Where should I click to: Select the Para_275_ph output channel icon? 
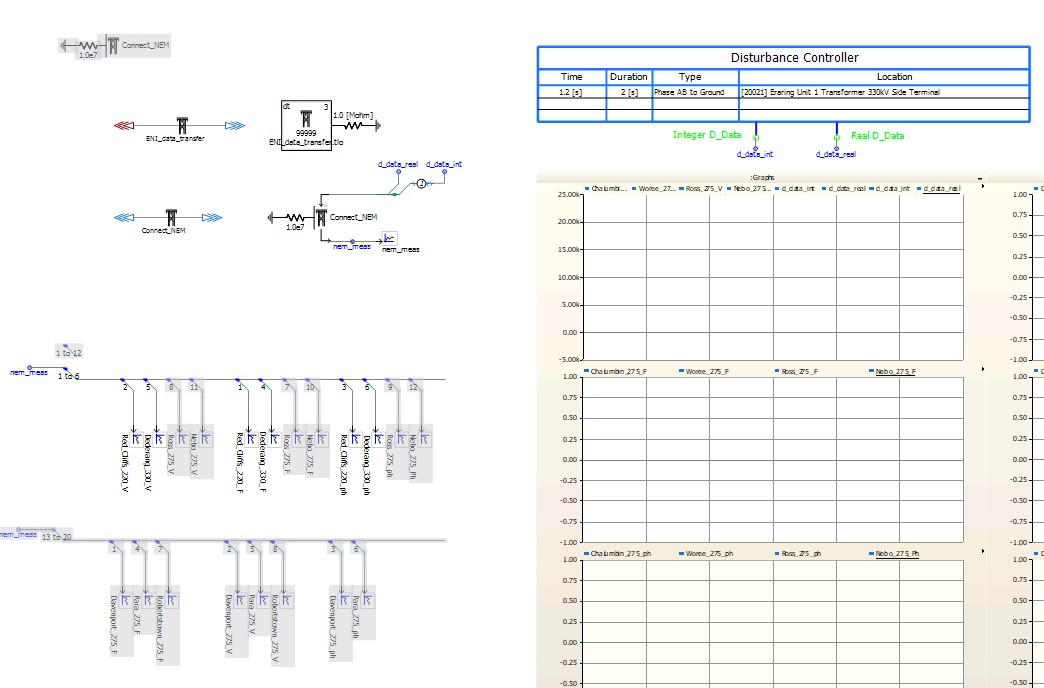368,600
